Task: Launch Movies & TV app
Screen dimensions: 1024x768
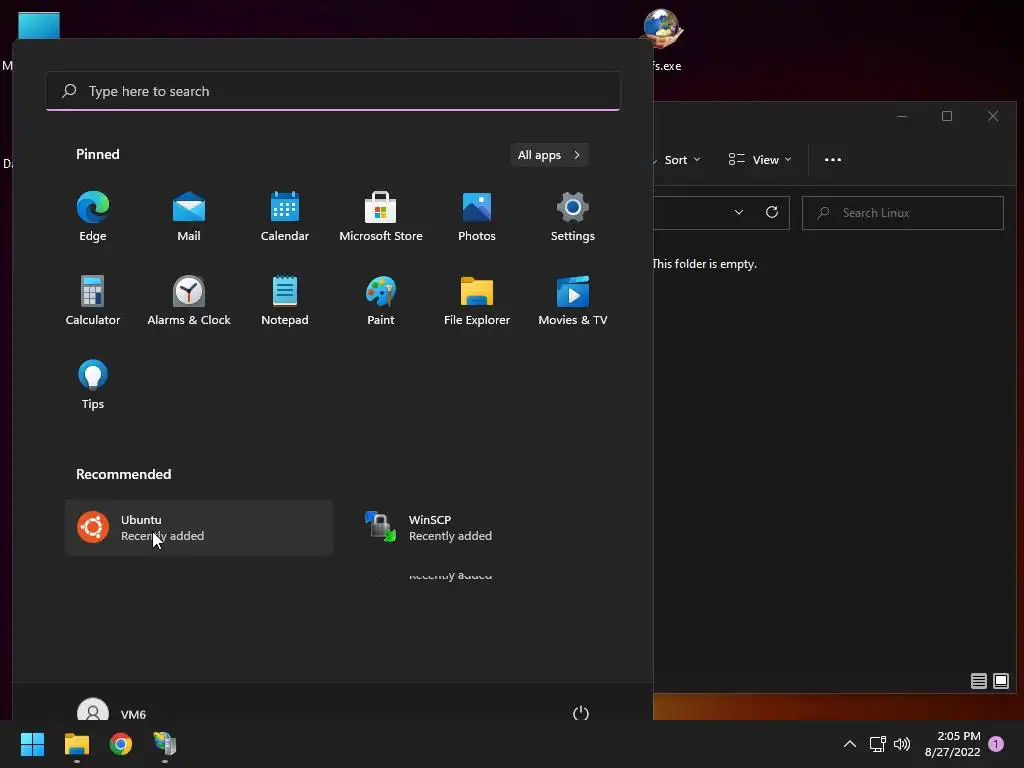Action: pyautogui.click(x=573, y=300)
